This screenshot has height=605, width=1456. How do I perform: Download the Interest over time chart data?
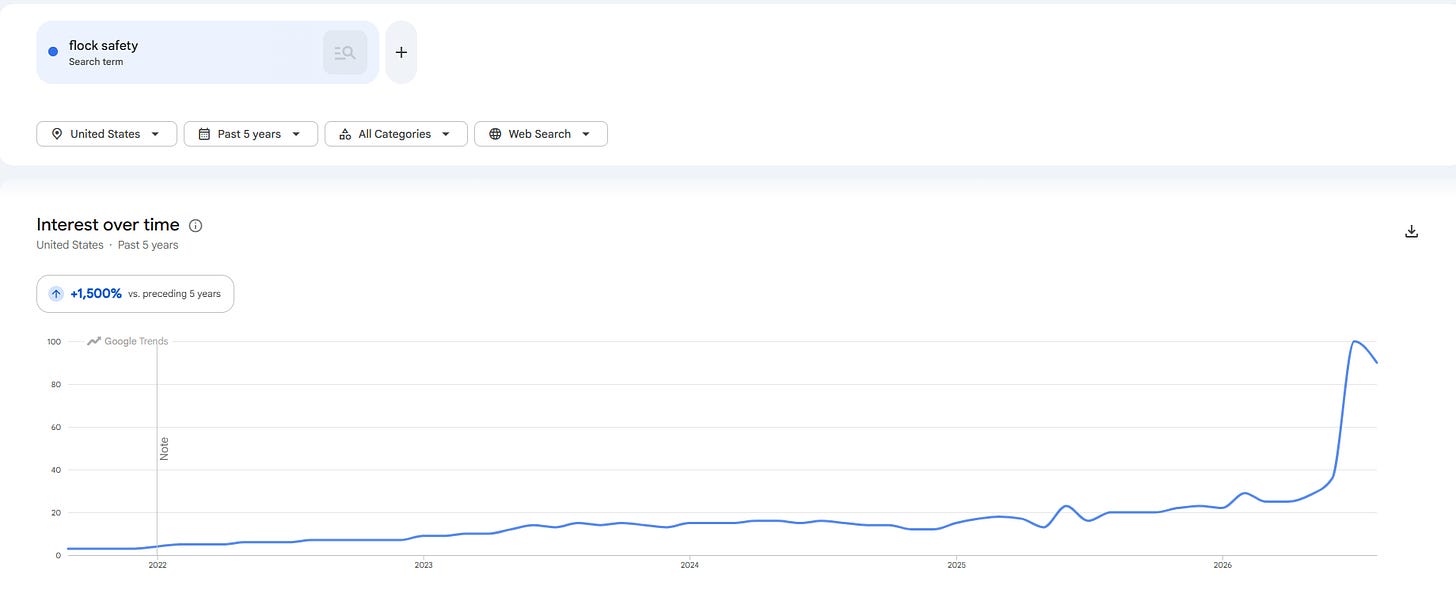point(1411,231)
